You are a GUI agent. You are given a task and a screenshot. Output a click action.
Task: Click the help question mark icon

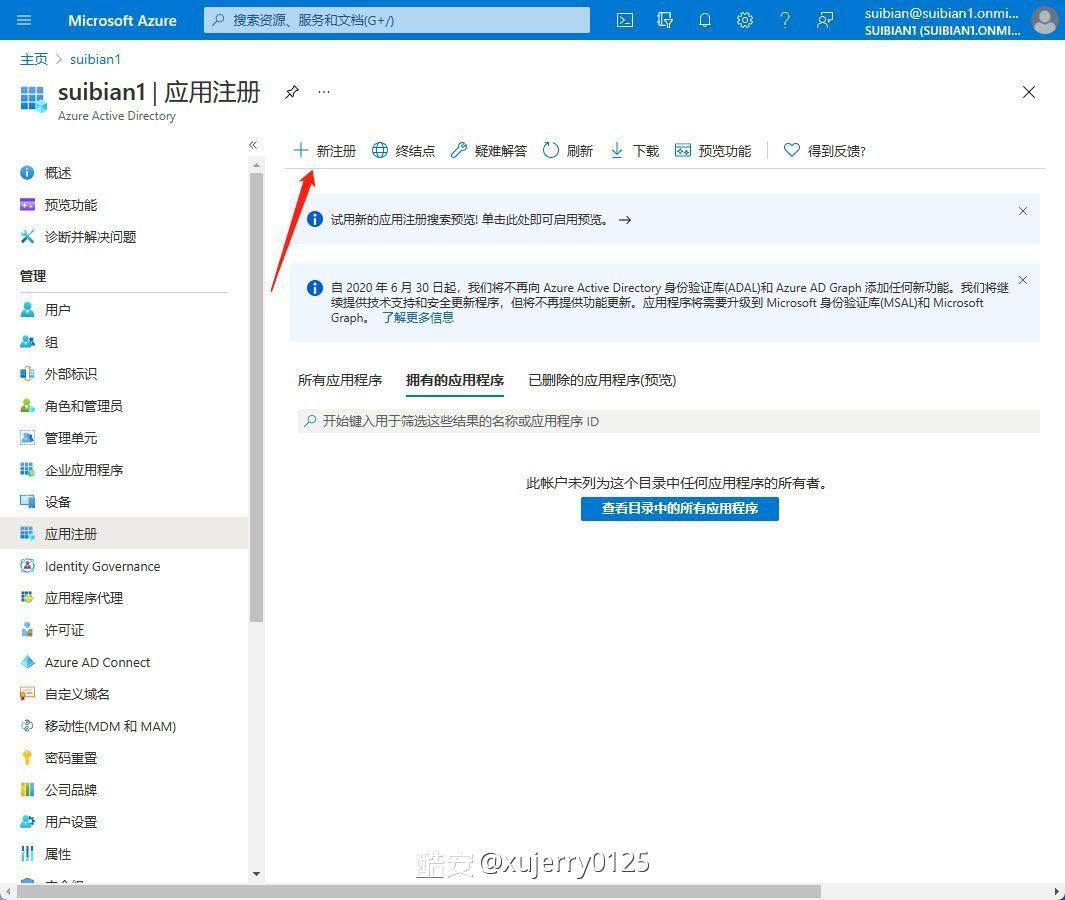[x=785, y=20]
